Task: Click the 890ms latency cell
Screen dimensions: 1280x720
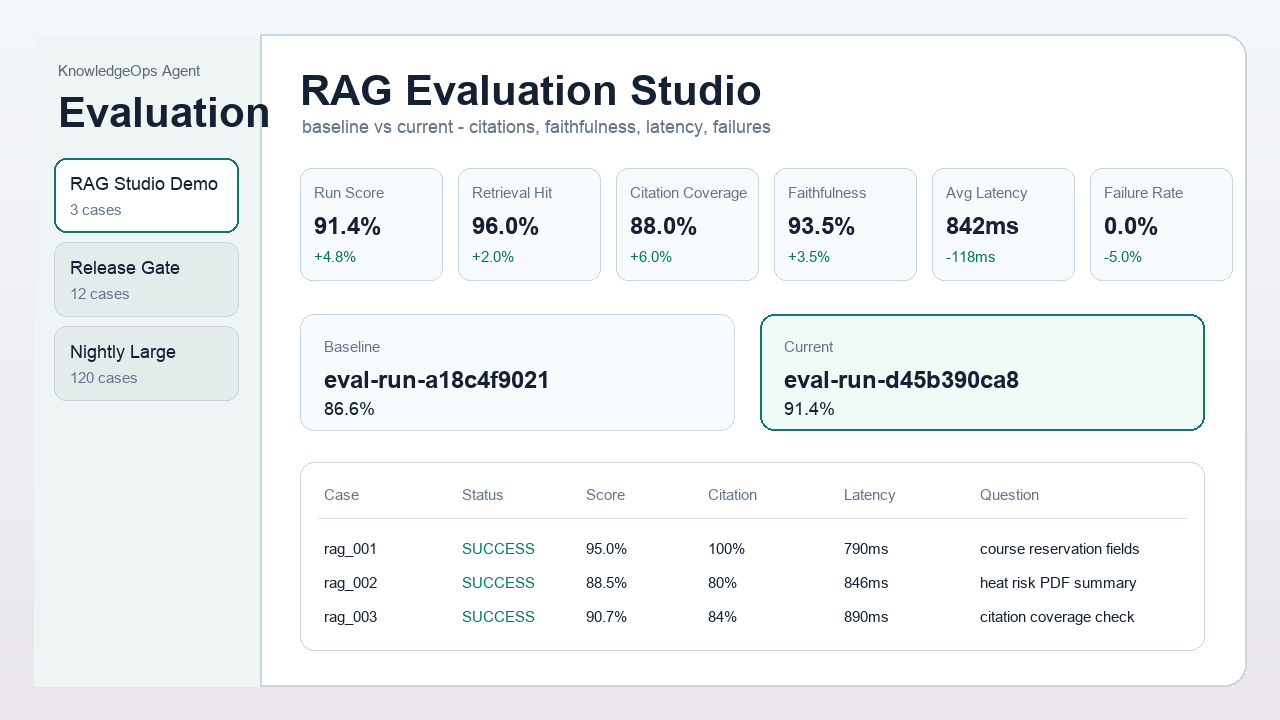Action: click(866, 617)
